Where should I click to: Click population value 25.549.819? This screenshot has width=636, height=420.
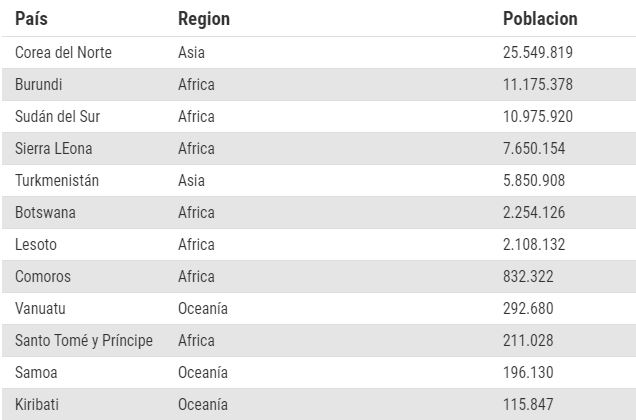click(x=538, y=52)
